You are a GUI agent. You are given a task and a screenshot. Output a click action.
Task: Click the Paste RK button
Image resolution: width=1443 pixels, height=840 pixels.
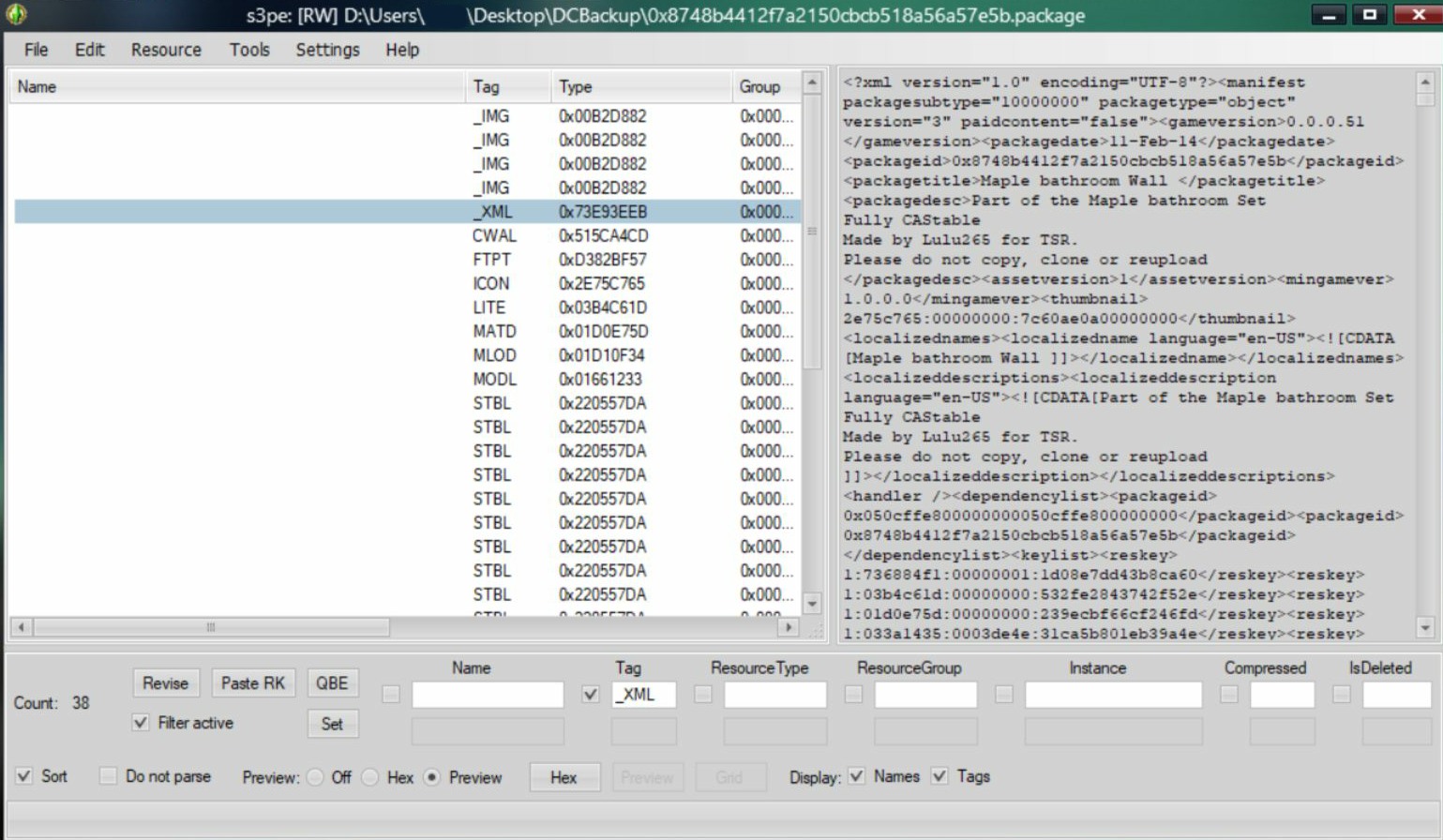(x=253, y=683)
